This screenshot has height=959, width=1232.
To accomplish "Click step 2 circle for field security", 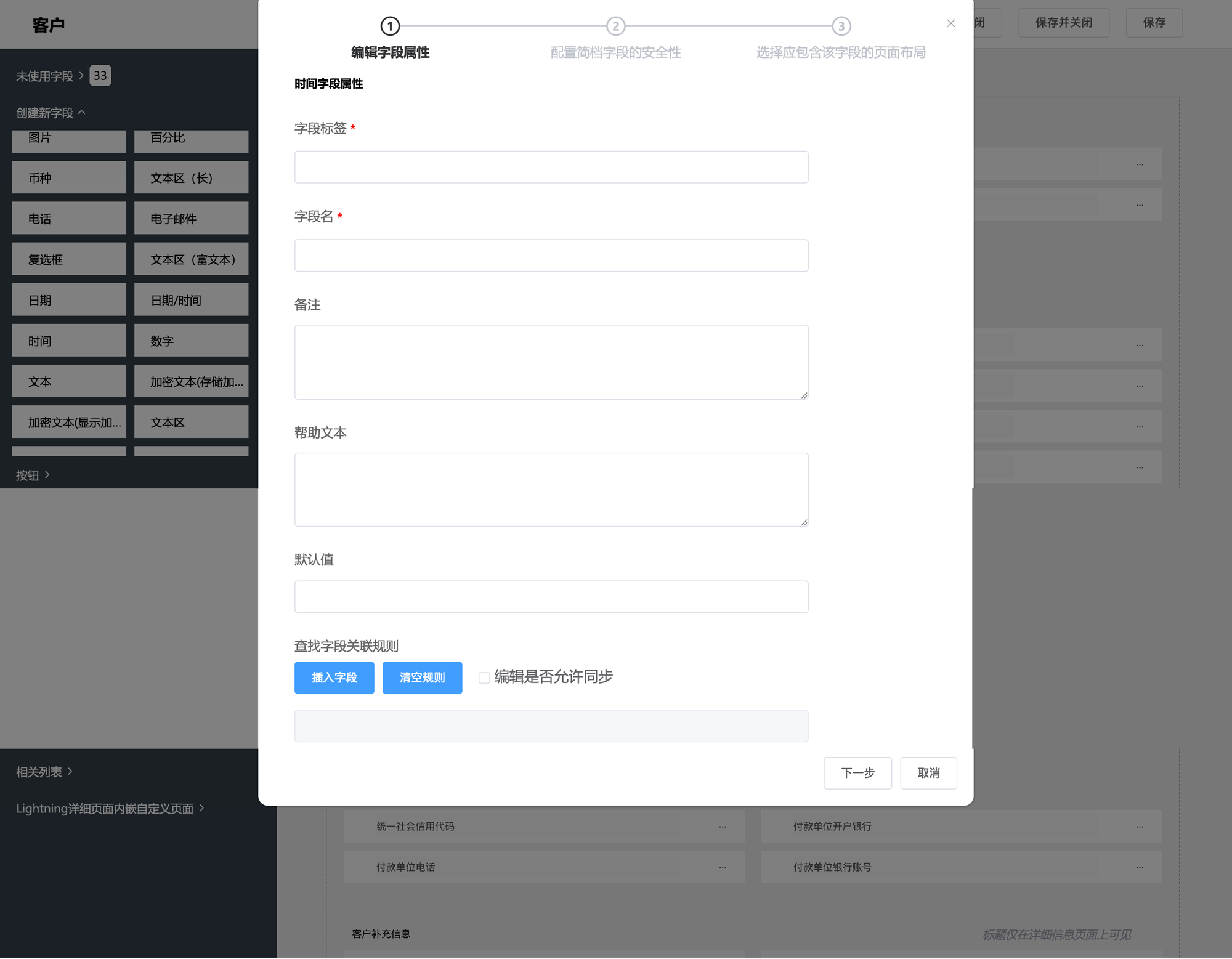I will point(615,26).
